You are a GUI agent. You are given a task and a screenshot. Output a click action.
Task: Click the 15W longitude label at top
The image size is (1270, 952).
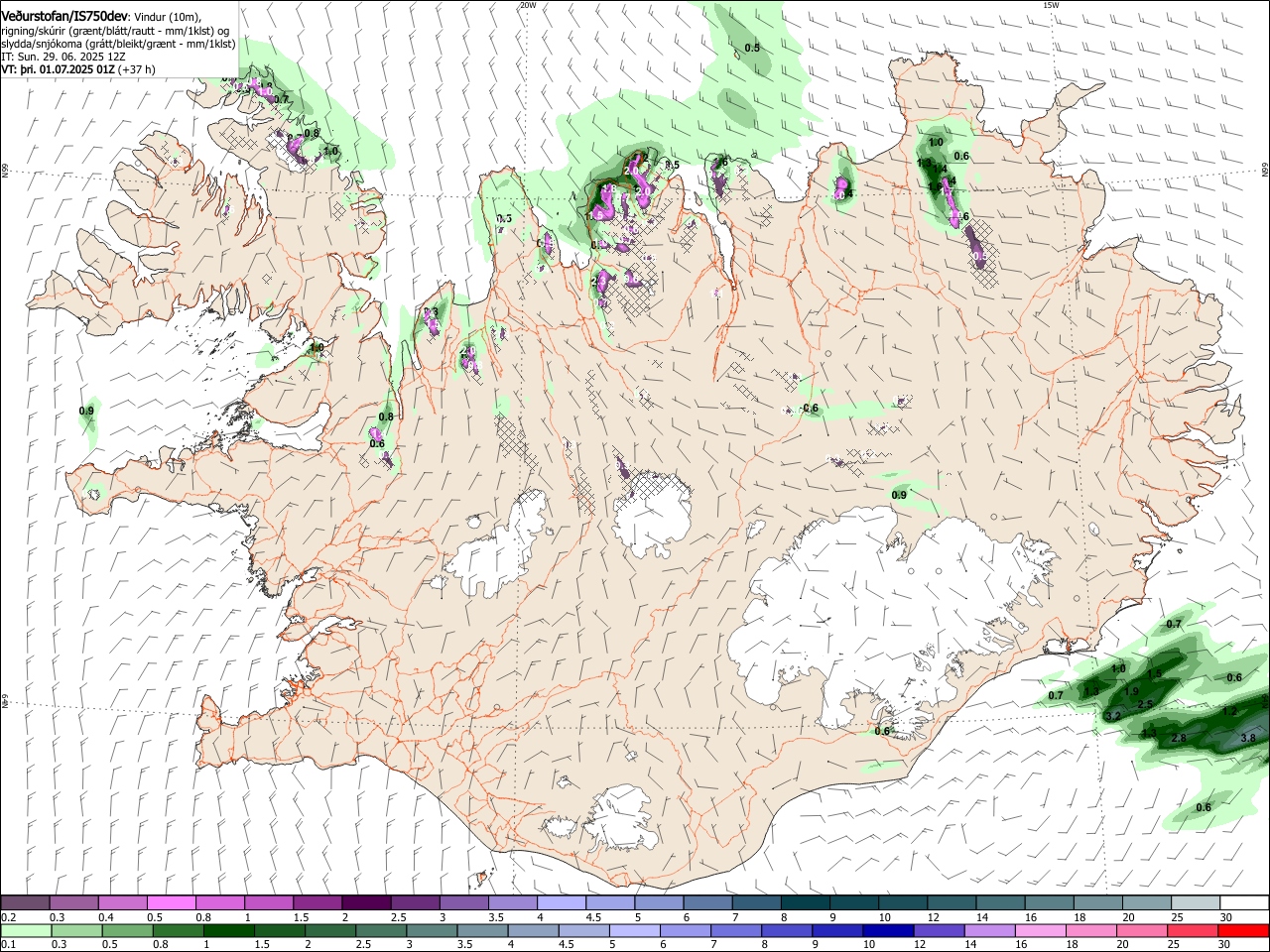pos(1050,5)
